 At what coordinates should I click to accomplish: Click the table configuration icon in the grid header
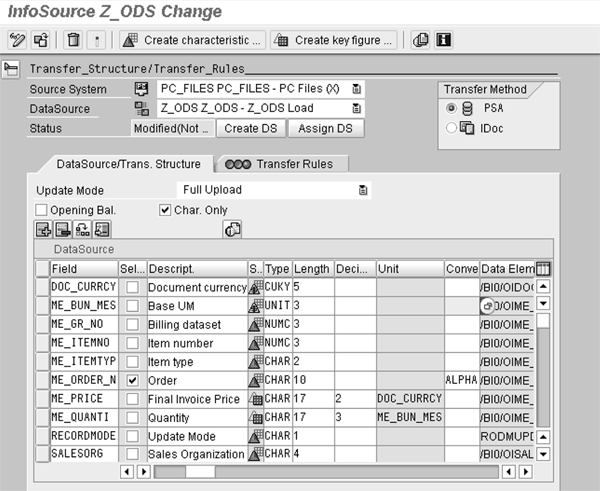point(543,269)
